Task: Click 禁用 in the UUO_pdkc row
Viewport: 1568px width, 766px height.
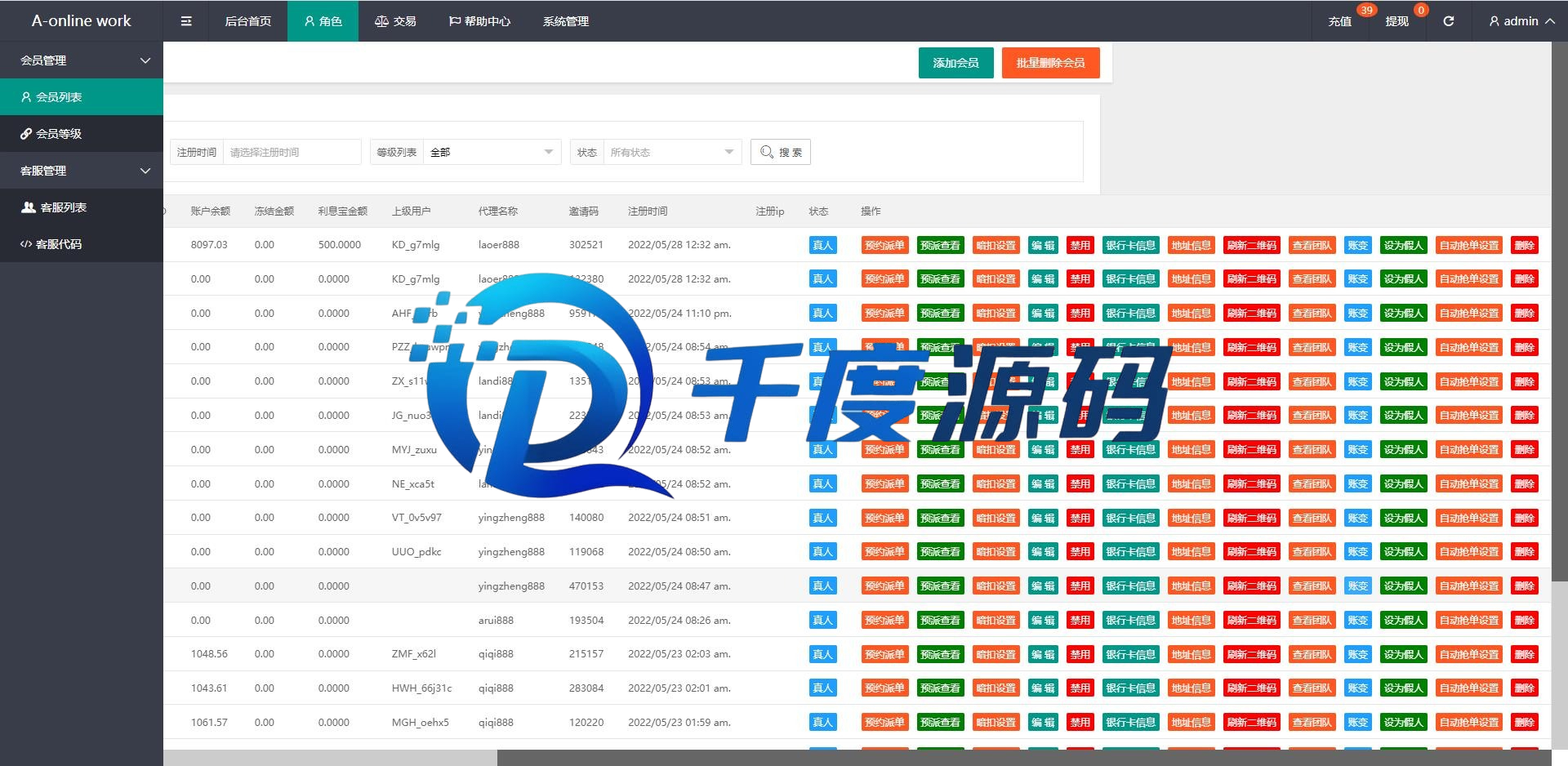Action: (x=1080, y=552)
